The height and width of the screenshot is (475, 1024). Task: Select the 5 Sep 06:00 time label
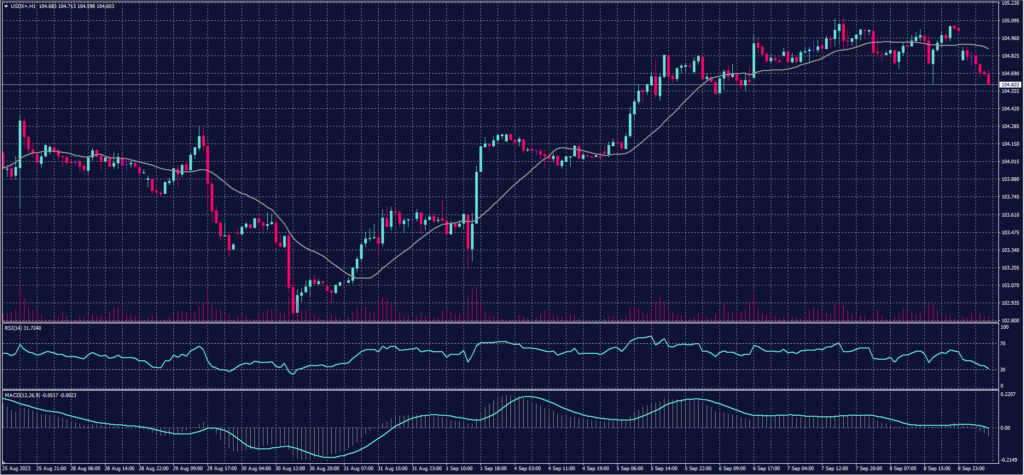[630, 468]
